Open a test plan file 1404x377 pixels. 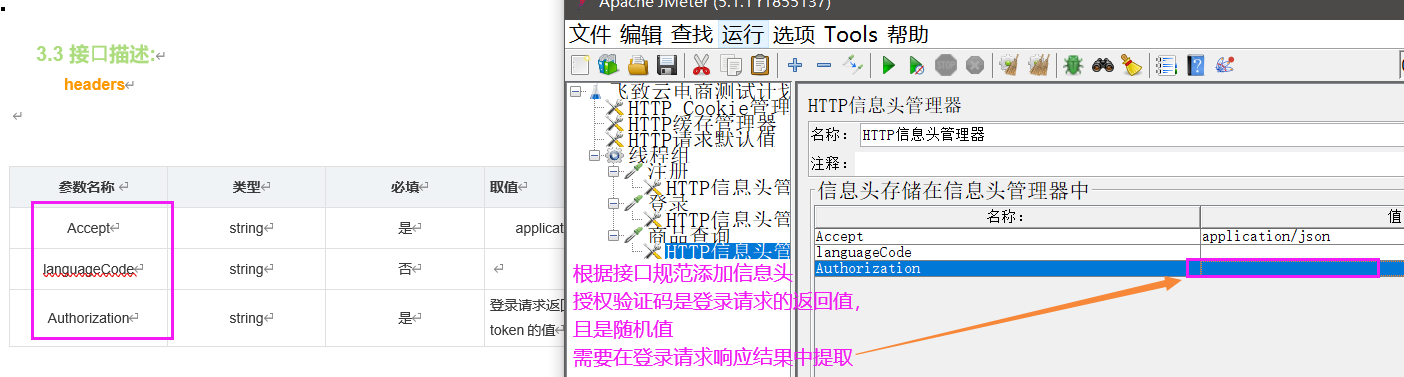point(637,66)
